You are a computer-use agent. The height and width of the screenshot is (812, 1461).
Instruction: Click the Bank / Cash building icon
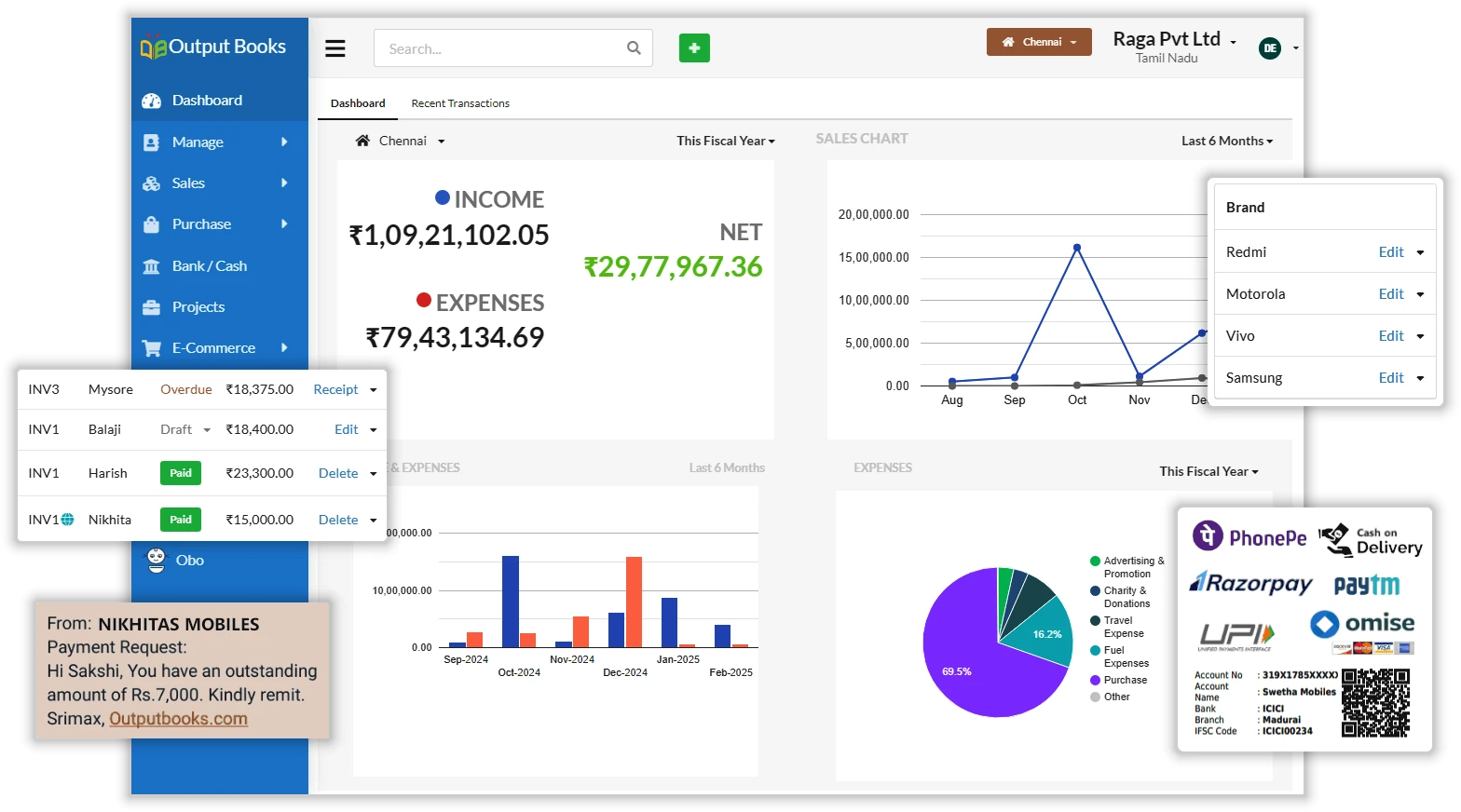click(x=151, y=266)
